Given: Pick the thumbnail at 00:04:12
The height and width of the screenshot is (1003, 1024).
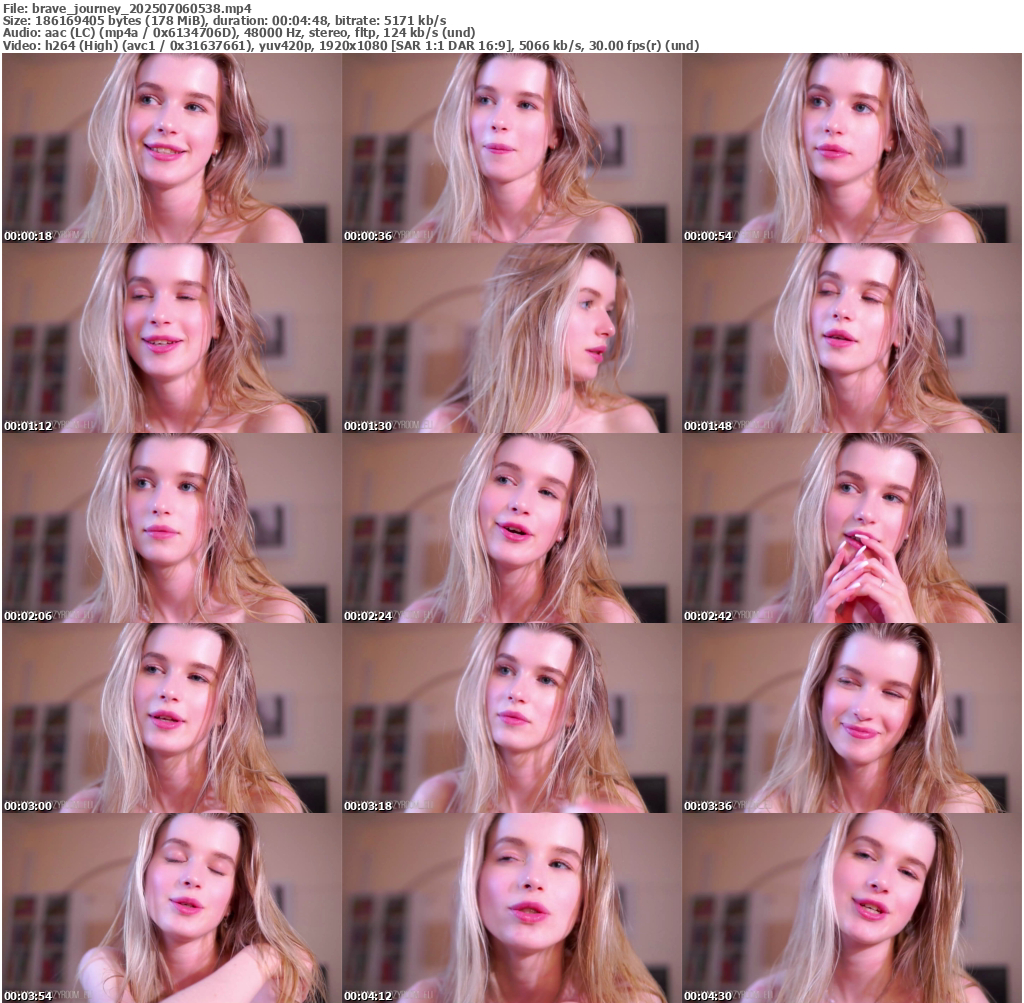Looking at the screenshot, I should pos(511,908).
